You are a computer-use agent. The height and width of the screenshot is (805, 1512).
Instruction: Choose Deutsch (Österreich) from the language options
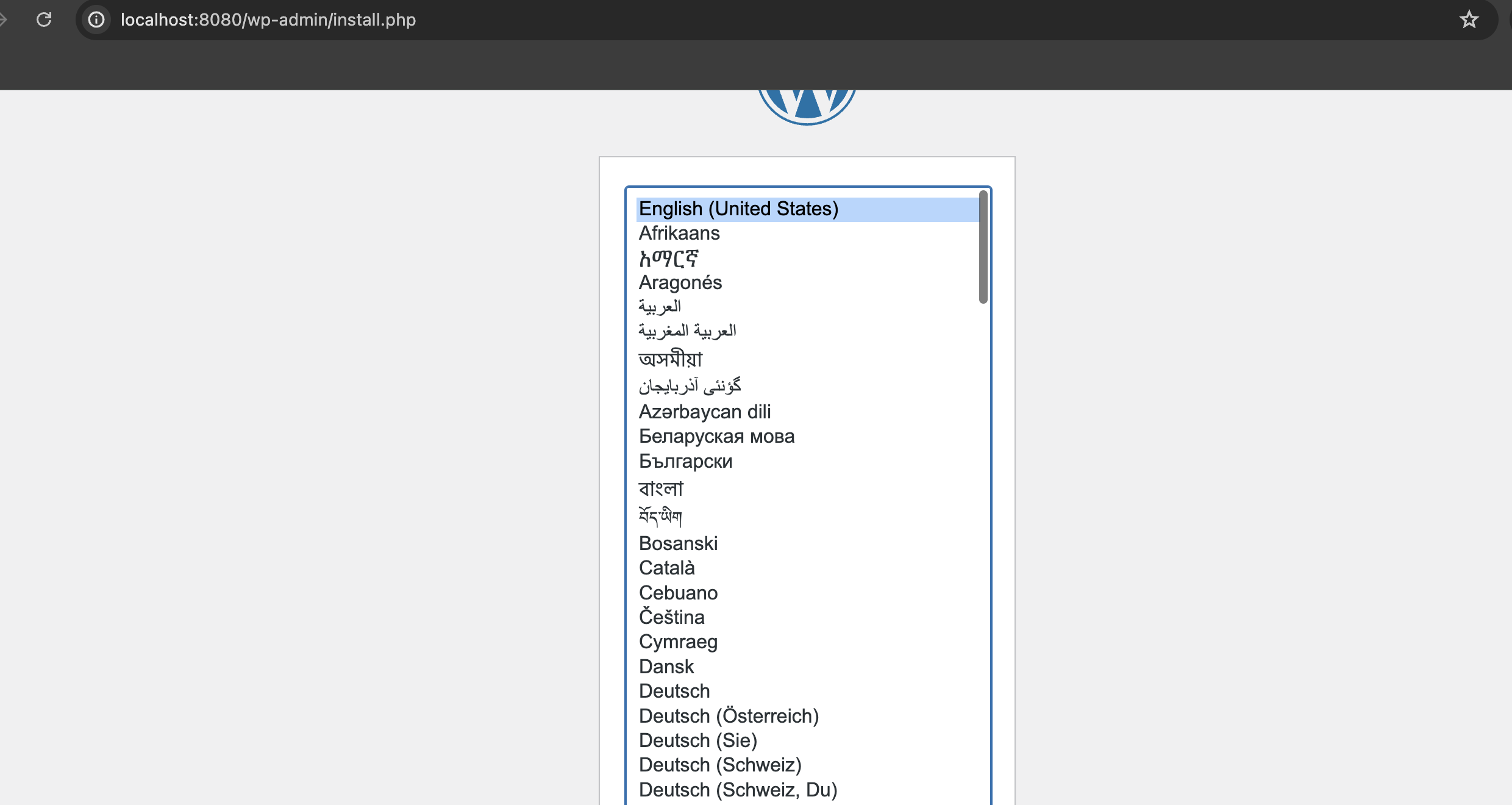coord(729,715)
